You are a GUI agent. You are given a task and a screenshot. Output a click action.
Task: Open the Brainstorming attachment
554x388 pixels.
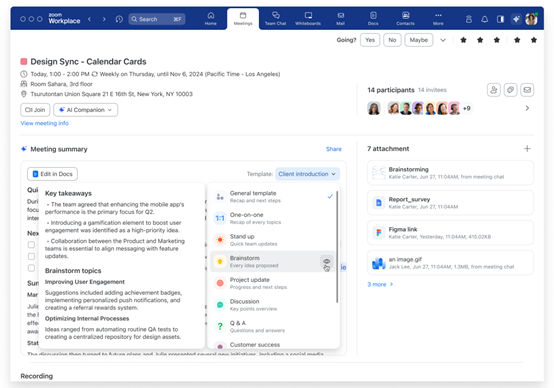[450, 173]
